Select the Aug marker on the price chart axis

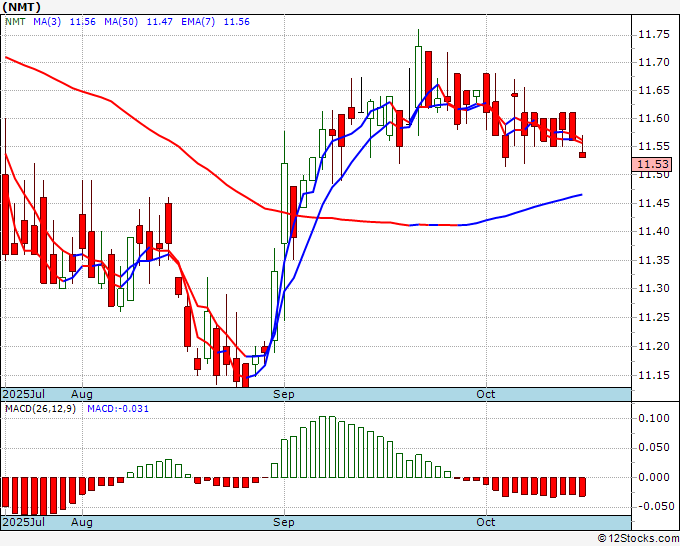[x=82, y=395]
